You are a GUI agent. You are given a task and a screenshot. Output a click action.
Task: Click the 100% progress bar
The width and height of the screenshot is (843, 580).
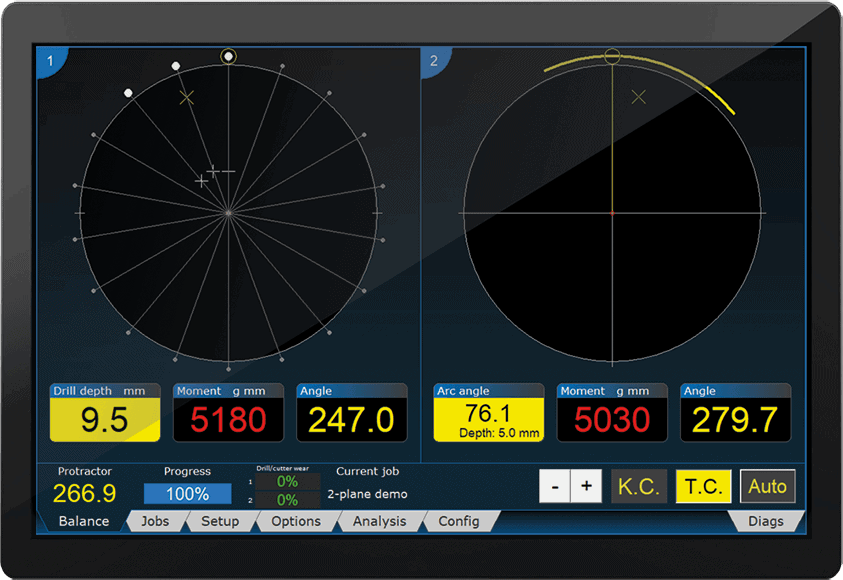187,493
